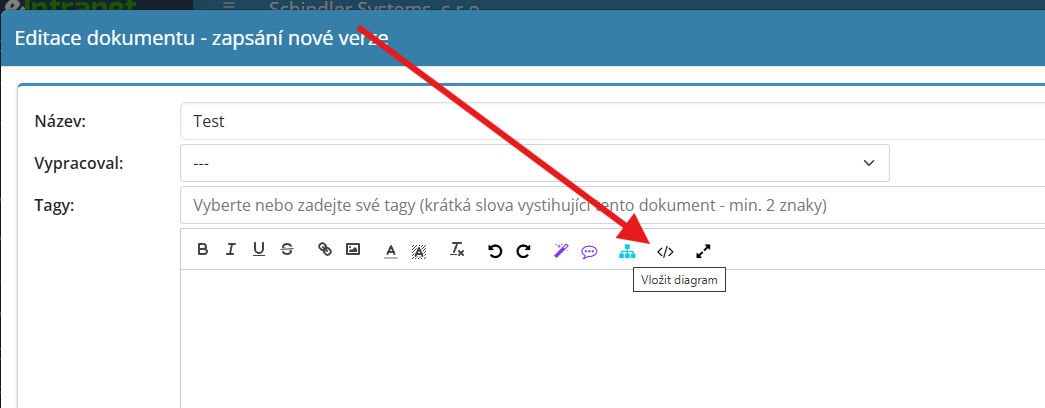Click the Název field containing Test
The image size is (1045, 408).
[x=600, y=122]
